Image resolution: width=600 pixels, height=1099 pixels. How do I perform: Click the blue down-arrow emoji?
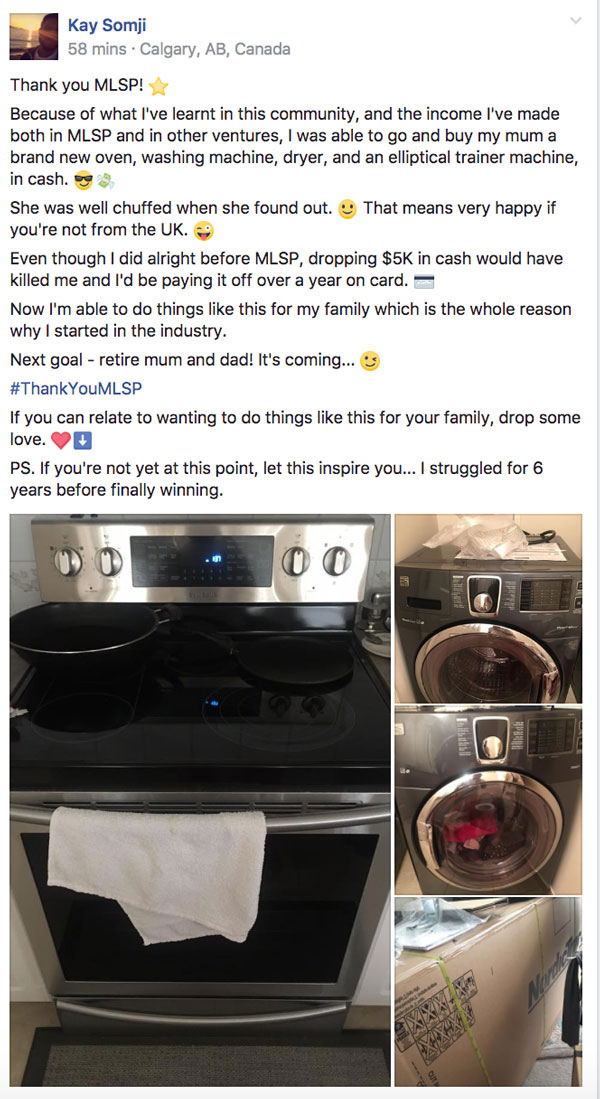pyautogui.click(x=83, y=442)
